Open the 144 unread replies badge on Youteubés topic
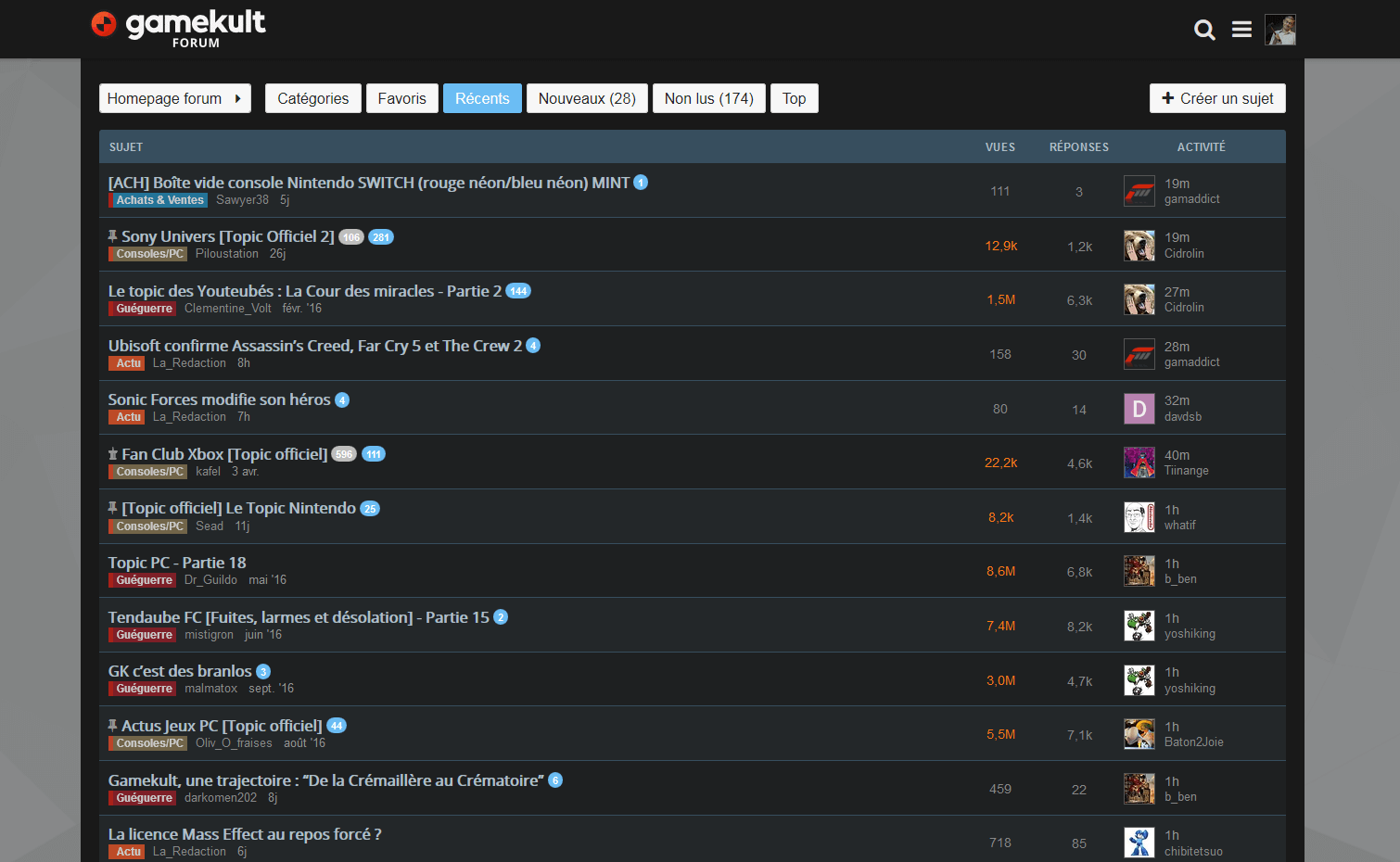Screen dimensions: 1400x862 pos(518,290)
